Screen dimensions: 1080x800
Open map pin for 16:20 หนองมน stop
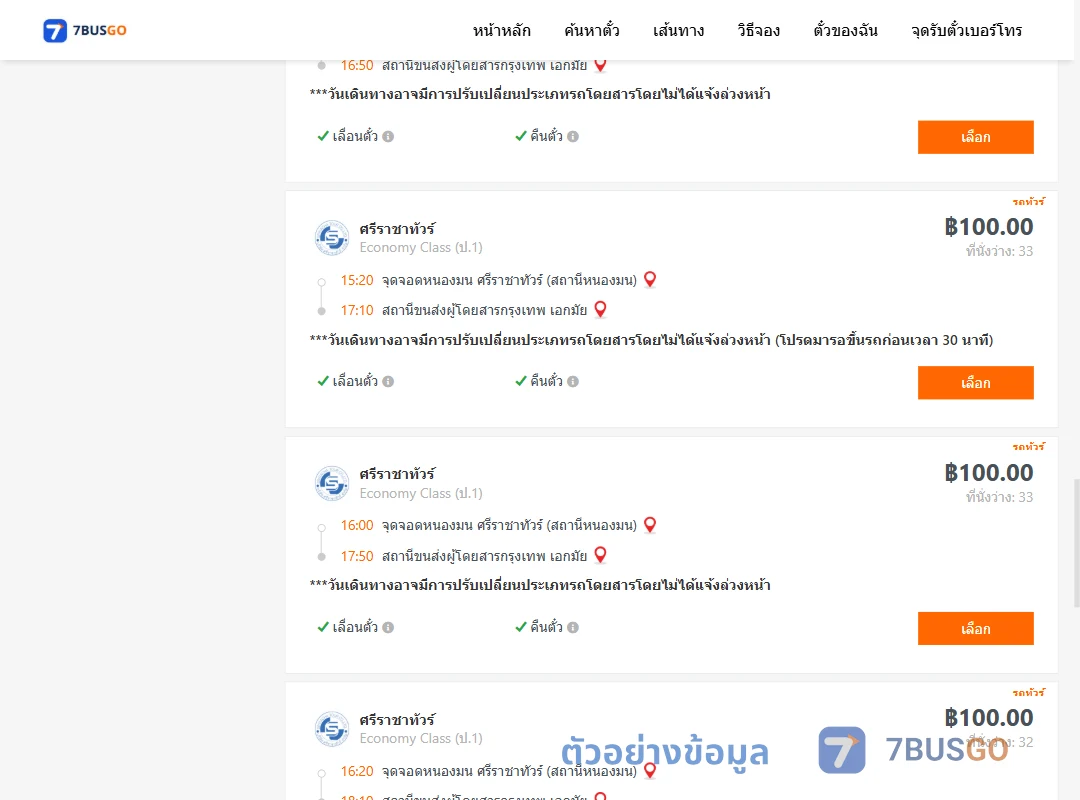point(650,770)
